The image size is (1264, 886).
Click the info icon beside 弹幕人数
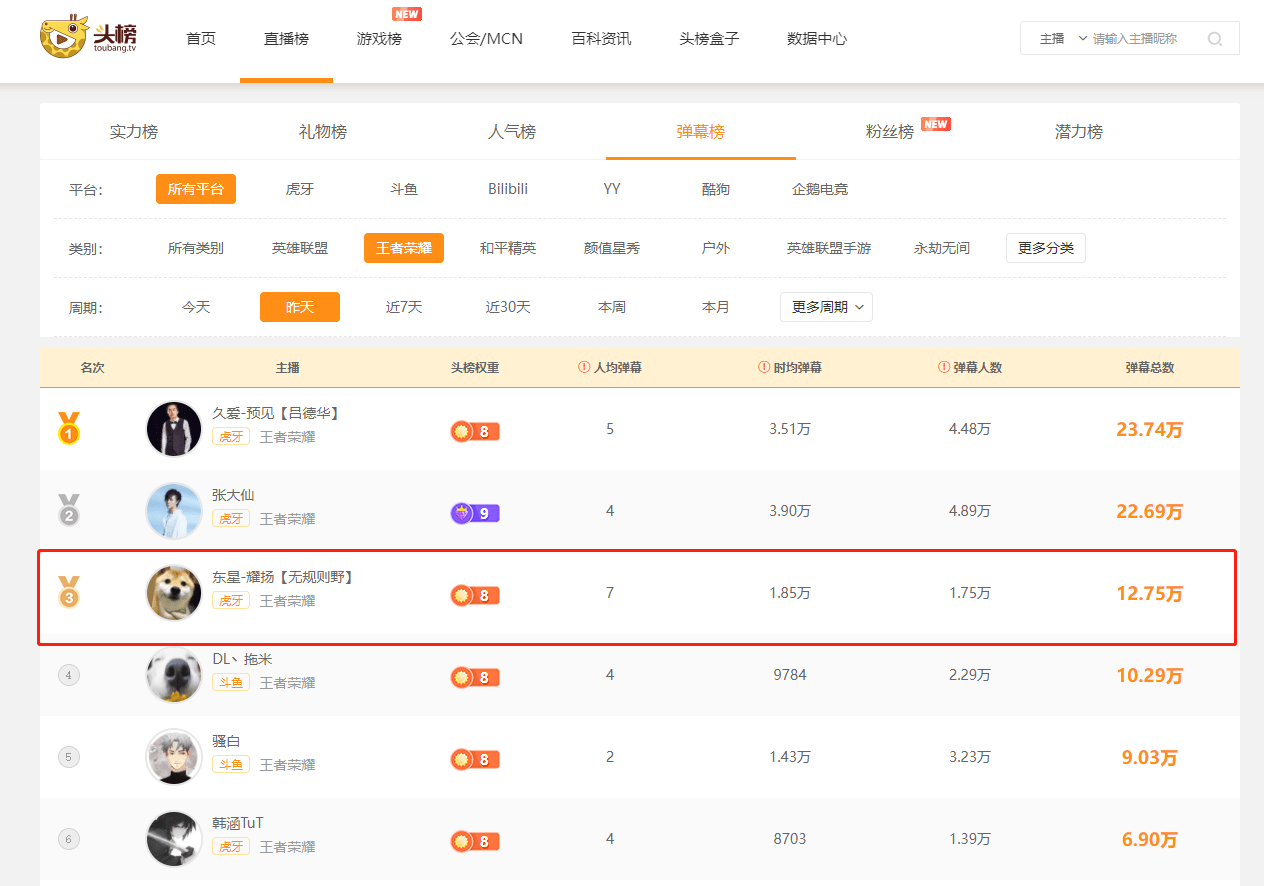click(944, 367)
